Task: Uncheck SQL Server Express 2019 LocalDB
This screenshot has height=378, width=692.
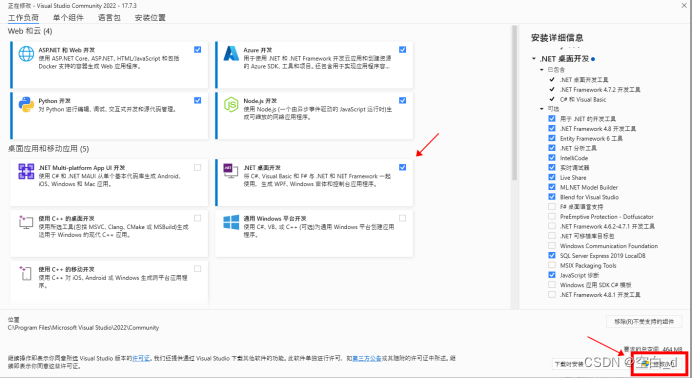Action: coord(552,255)
